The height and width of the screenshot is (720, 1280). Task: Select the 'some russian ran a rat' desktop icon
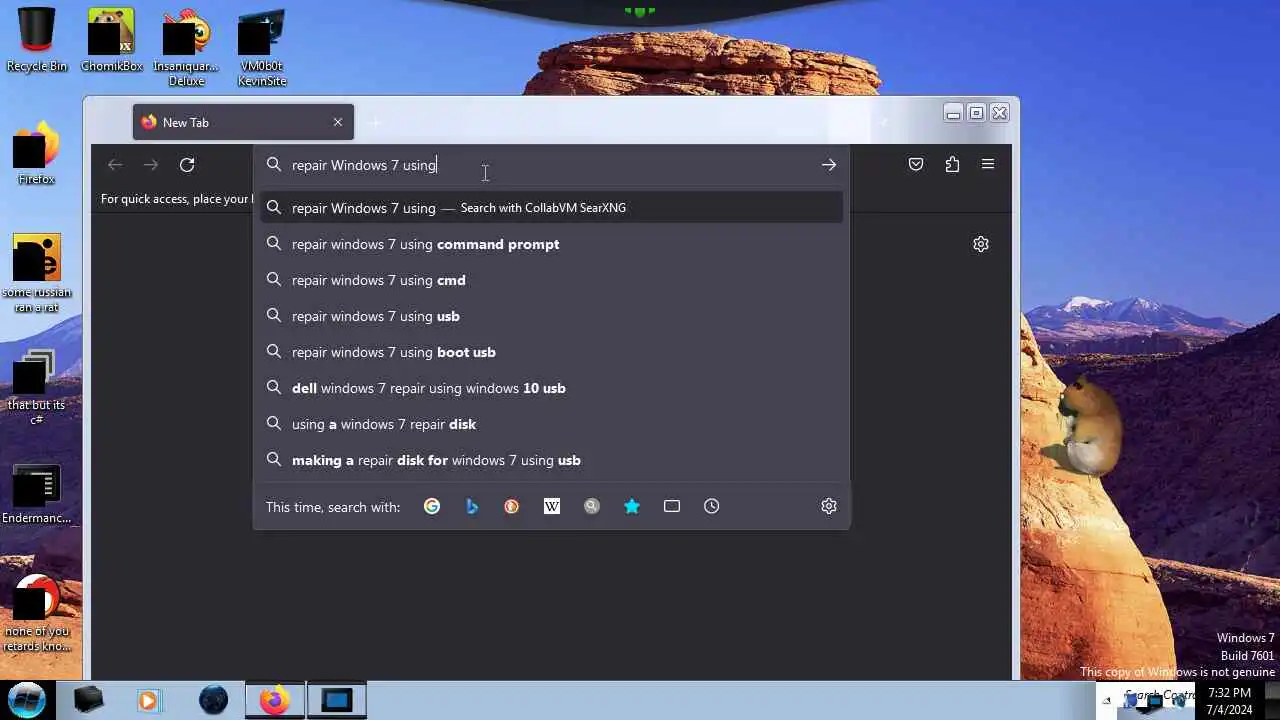pos(37,273)
